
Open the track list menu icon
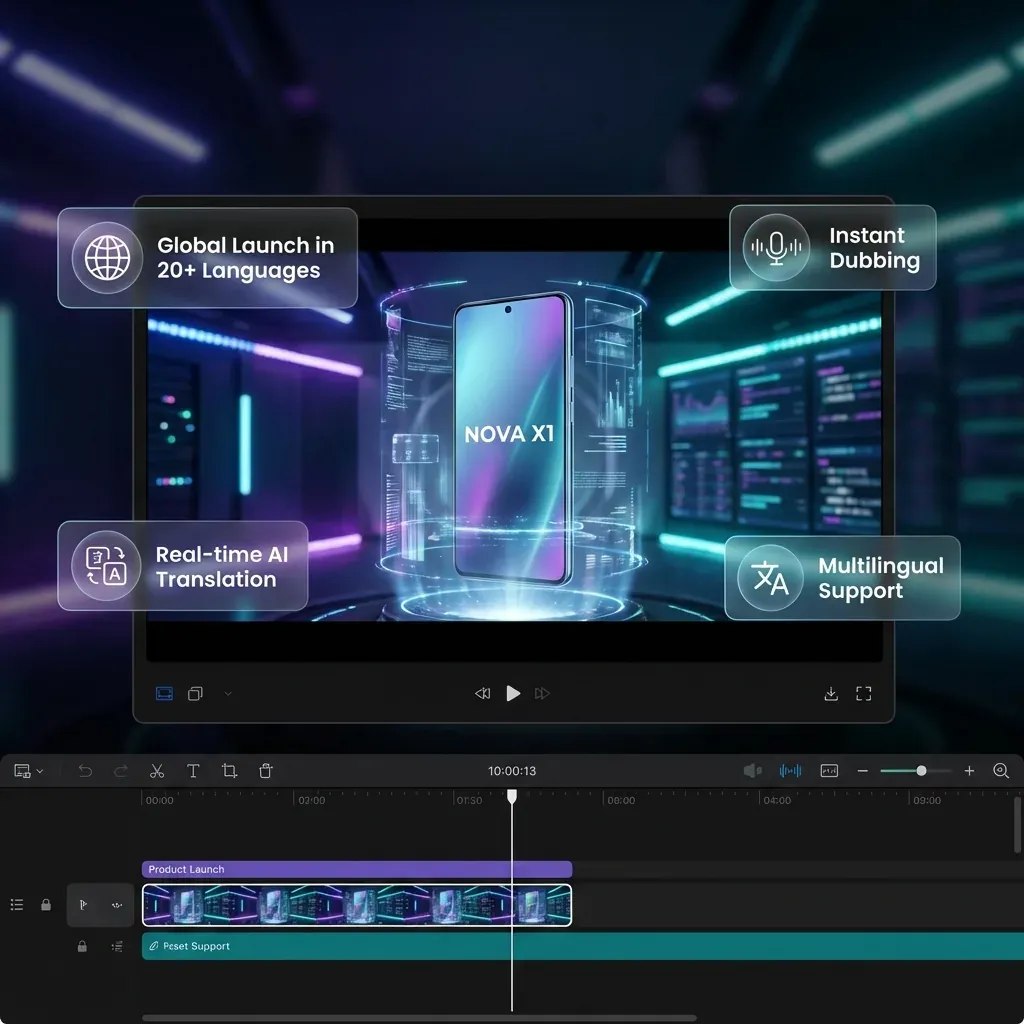coord(17,905)
